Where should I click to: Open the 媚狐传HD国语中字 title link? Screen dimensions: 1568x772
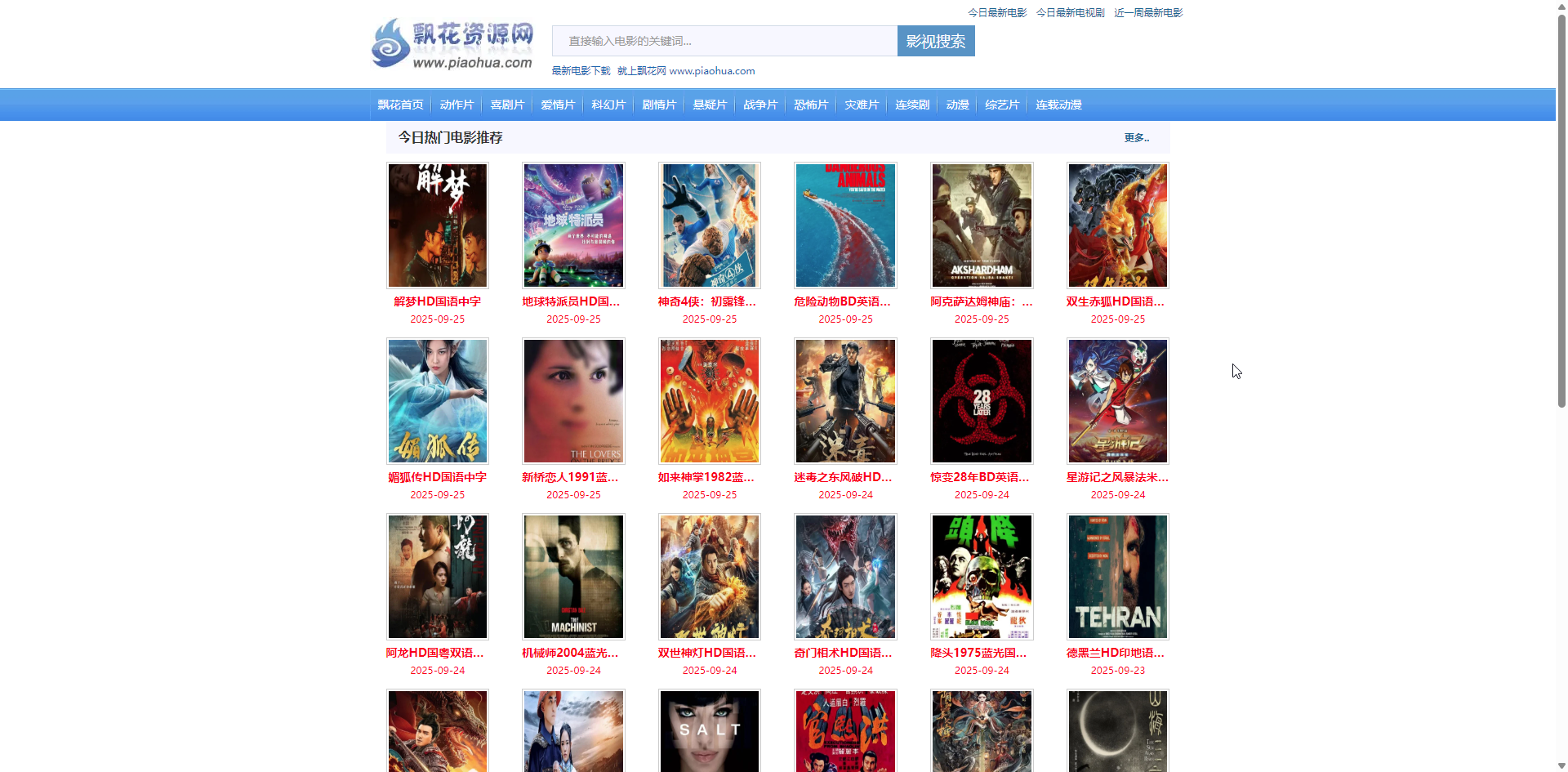point(438,477)
